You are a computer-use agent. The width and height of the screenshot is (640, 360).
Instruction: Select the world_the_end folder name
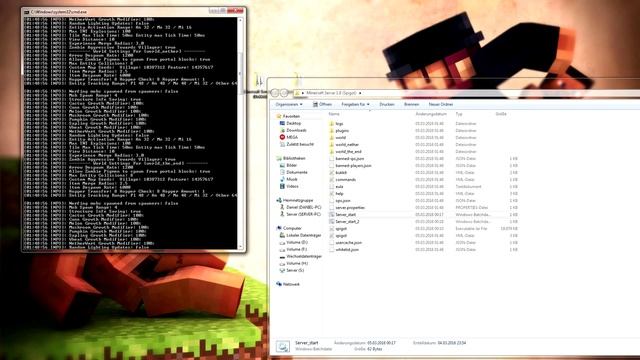point(349,151)
